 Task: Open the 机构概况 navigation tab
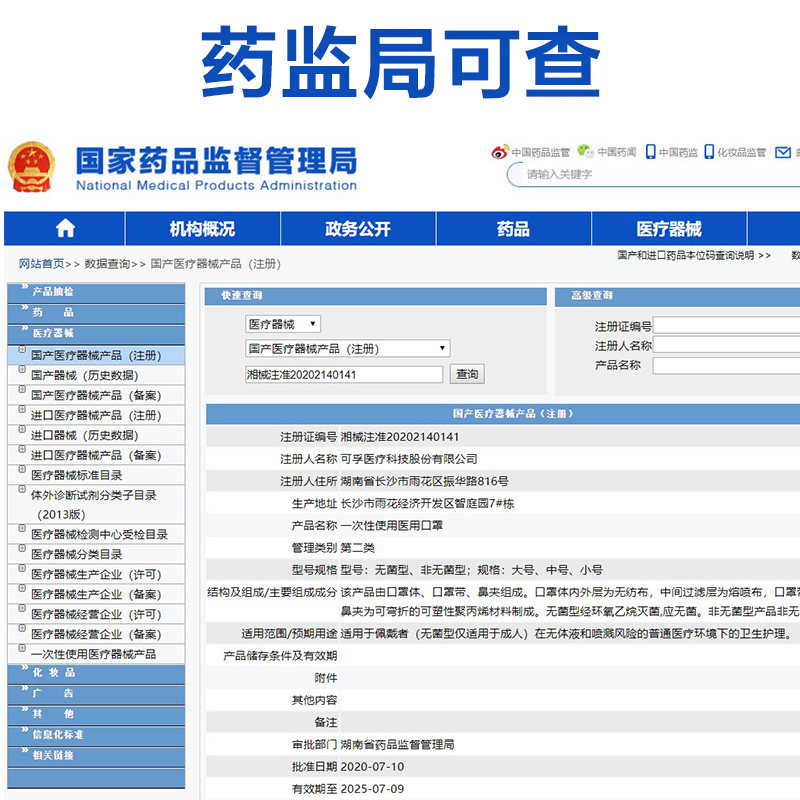pyautogui.click(x=203, y=229)
